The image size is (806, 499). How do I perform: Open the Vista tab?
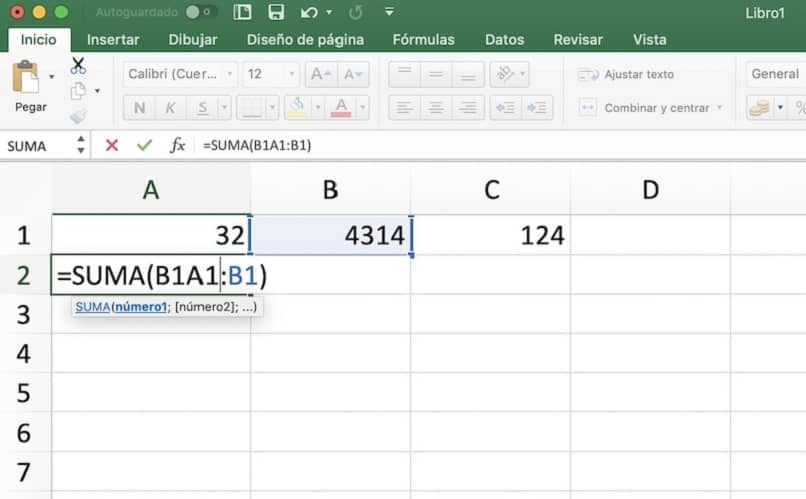[x=650, y=40]
